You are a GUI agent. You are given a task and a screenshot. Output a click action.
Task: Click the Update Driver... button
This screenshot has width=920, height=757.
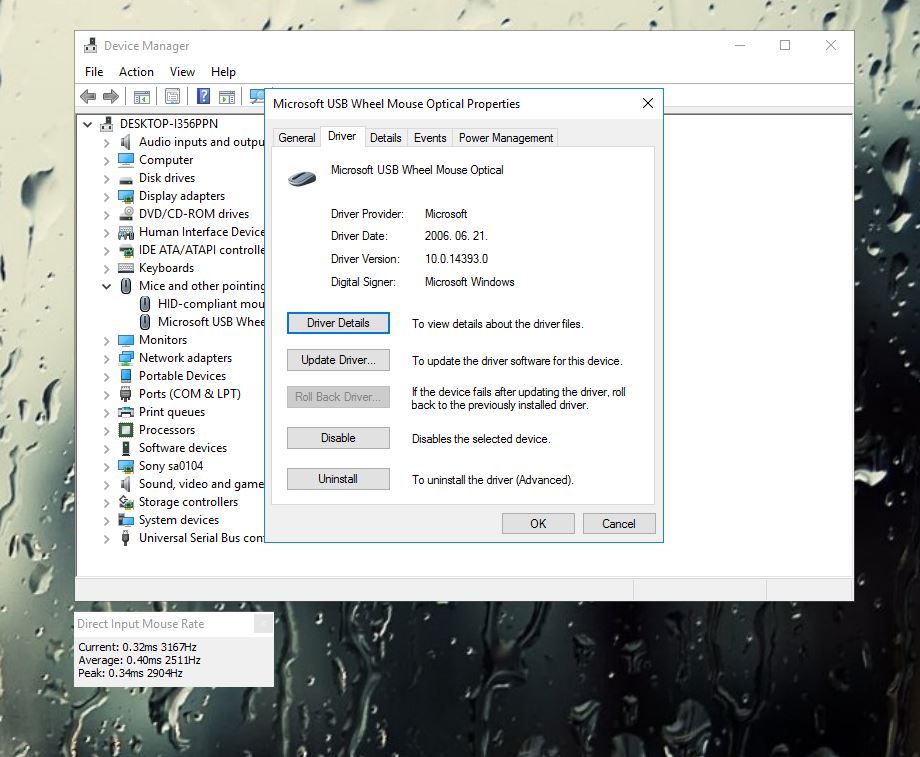click(x=338, y=360)
